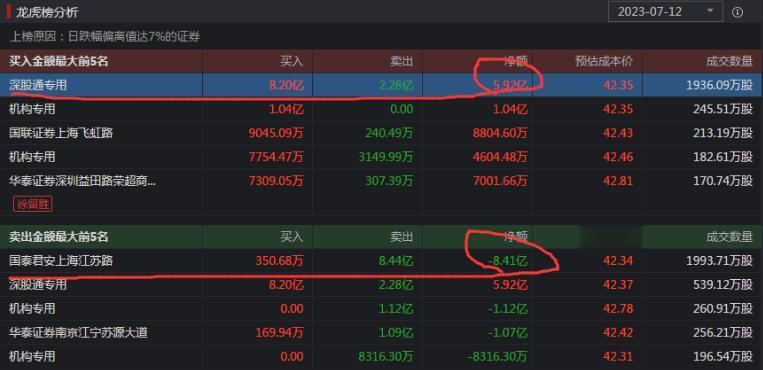The image size is (763, 370).
Task: Click the 5.92亿 net amount in the highlighted row
Action: [x=510, y=85]
